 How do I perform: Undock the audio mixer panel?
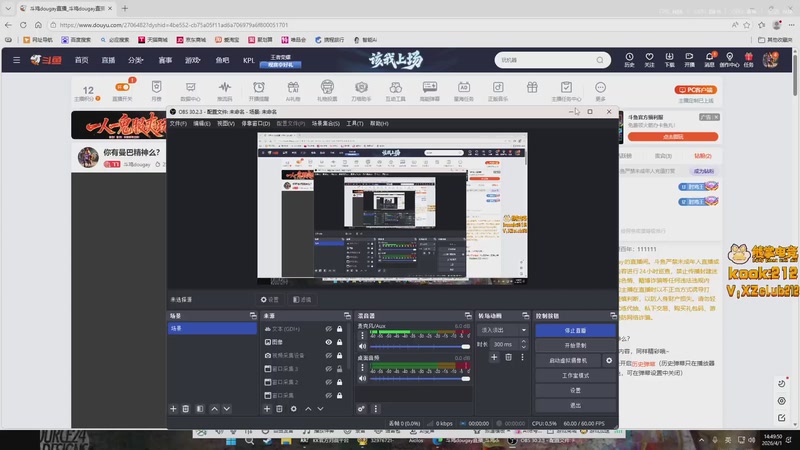(x=468, y=316)
